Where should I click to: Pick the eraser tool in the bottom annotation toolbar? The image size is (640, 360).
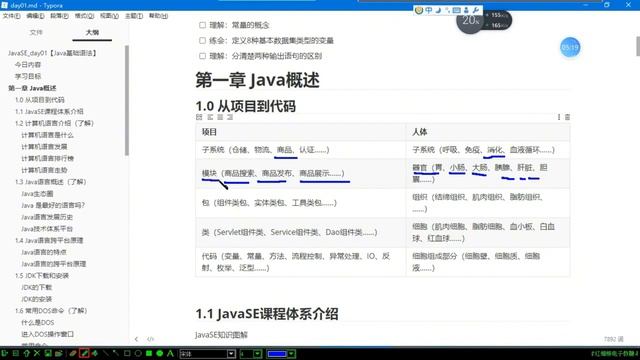[73, 353]
